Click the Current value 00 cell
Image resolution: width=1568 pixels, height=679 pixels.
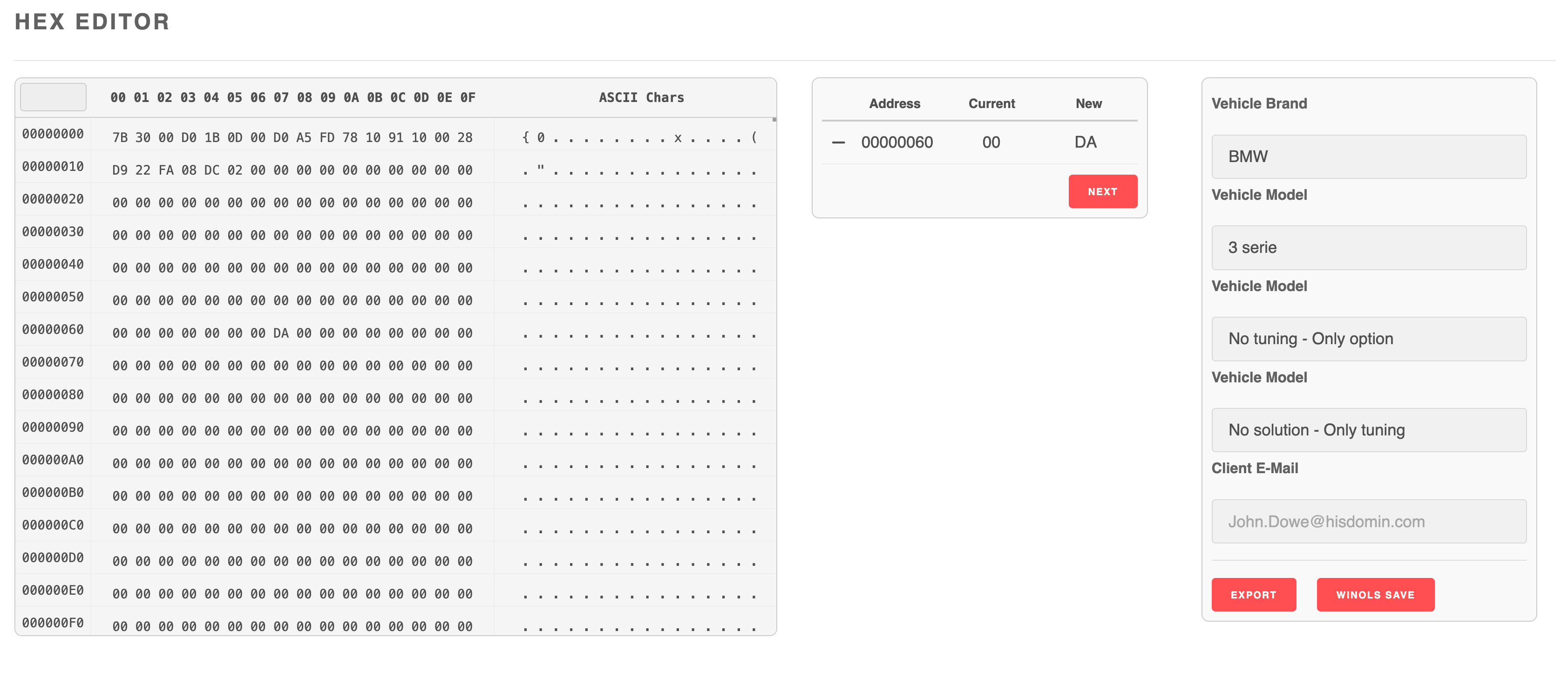point(991,143)
